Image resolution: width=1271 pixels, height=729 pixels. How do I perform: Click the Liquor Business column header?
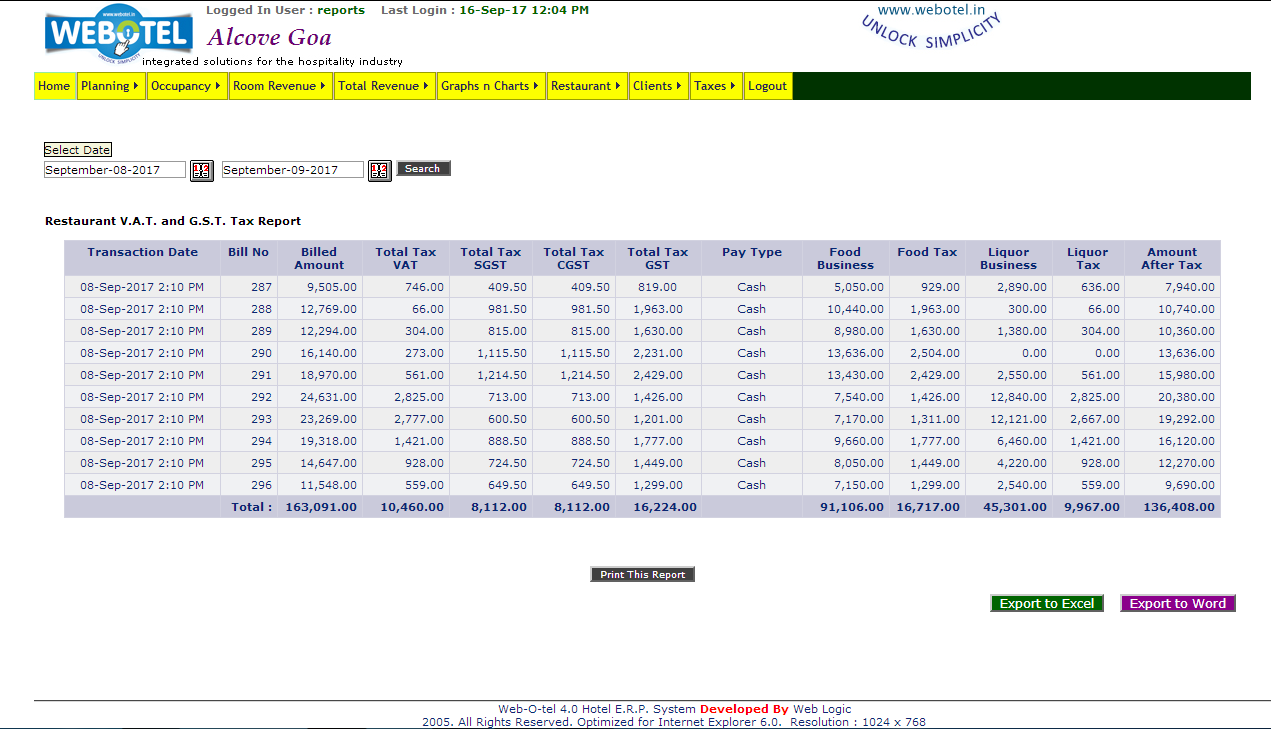(x=1008, y=259)
